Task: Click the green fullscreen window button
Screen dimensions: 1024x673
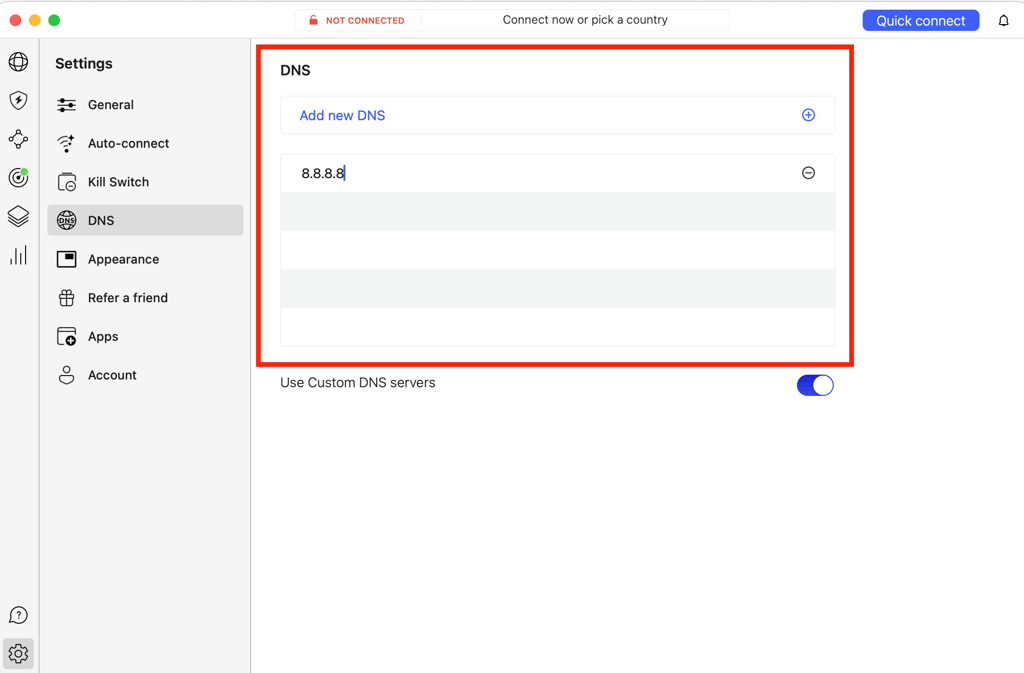Action: [x=54, y=20]
